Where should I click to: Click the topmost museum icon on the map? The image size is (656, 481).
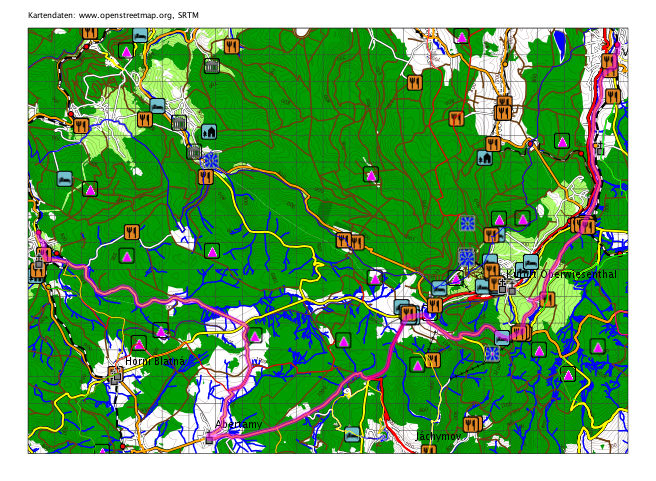tap(211, 66)
